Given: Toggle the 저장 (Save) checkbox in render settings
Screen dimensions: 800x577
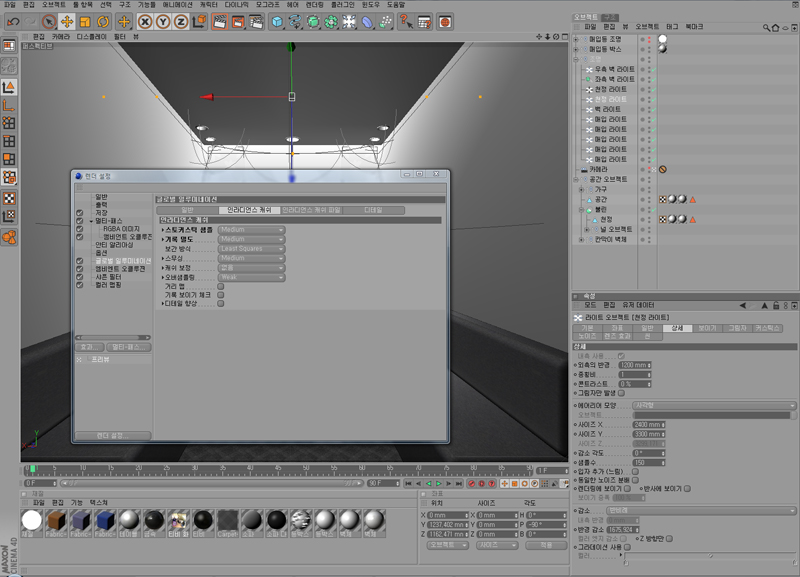Looking at the screenshot, I should point(80,213).
